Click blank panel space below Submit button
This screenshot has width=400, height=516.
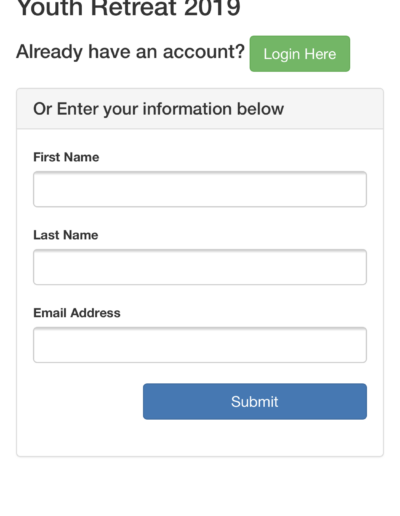[x=200, y=438]
